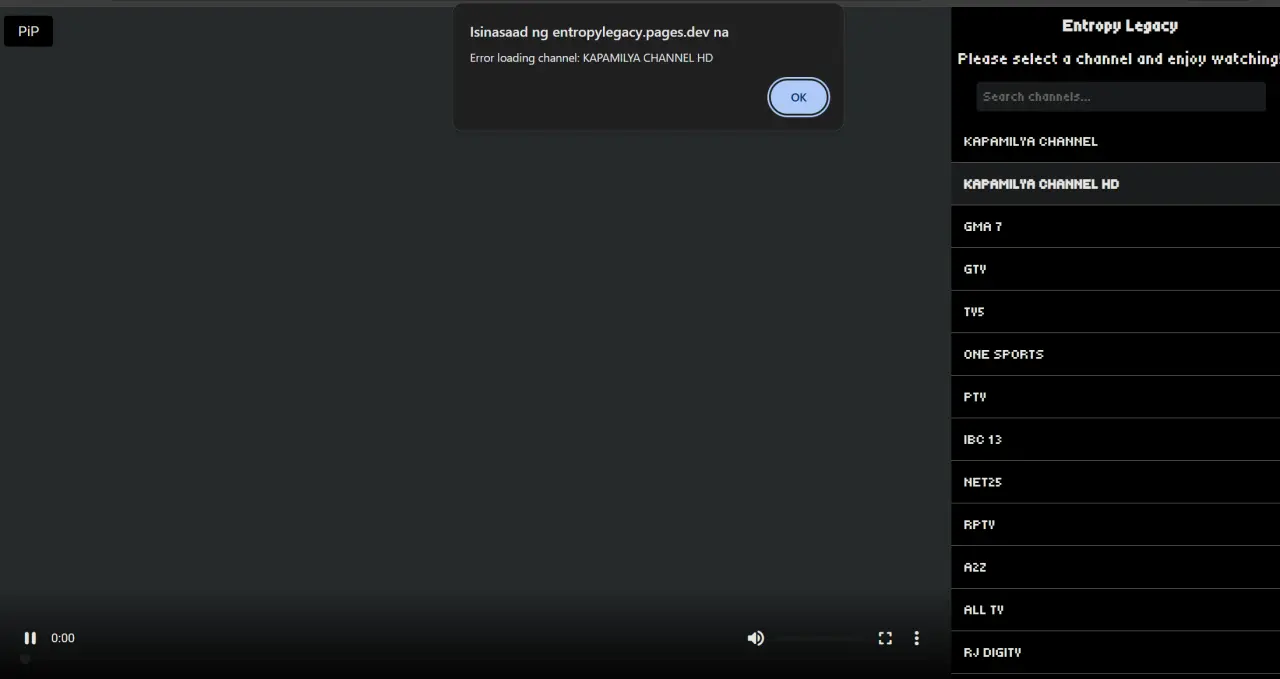1280x679 pixels.
Task: Select the ALL TV channel
Action: [x=1115, y=609]
